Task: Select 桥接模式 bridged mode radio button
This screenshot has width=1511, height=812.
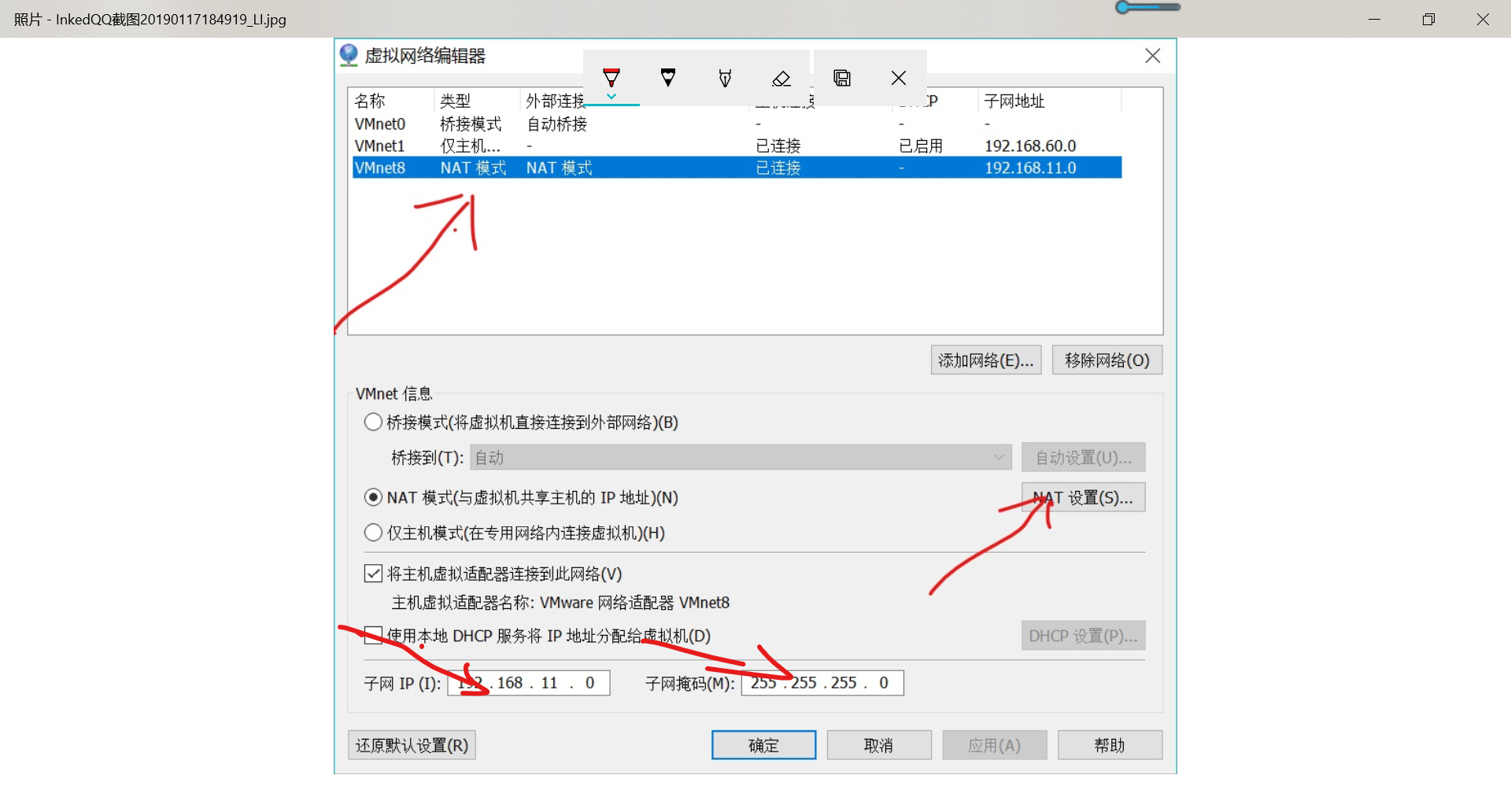Action: (373, 422)
